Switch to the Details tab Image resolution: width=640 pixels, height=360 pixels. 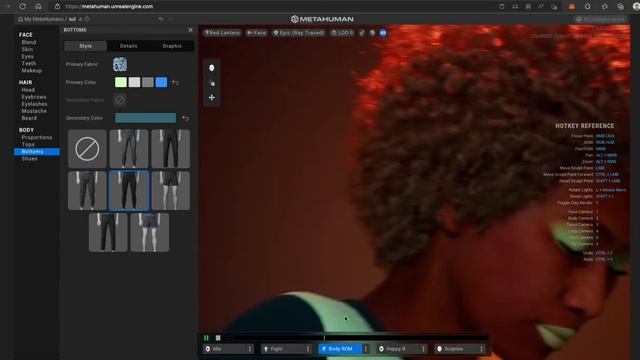(129, 46)
